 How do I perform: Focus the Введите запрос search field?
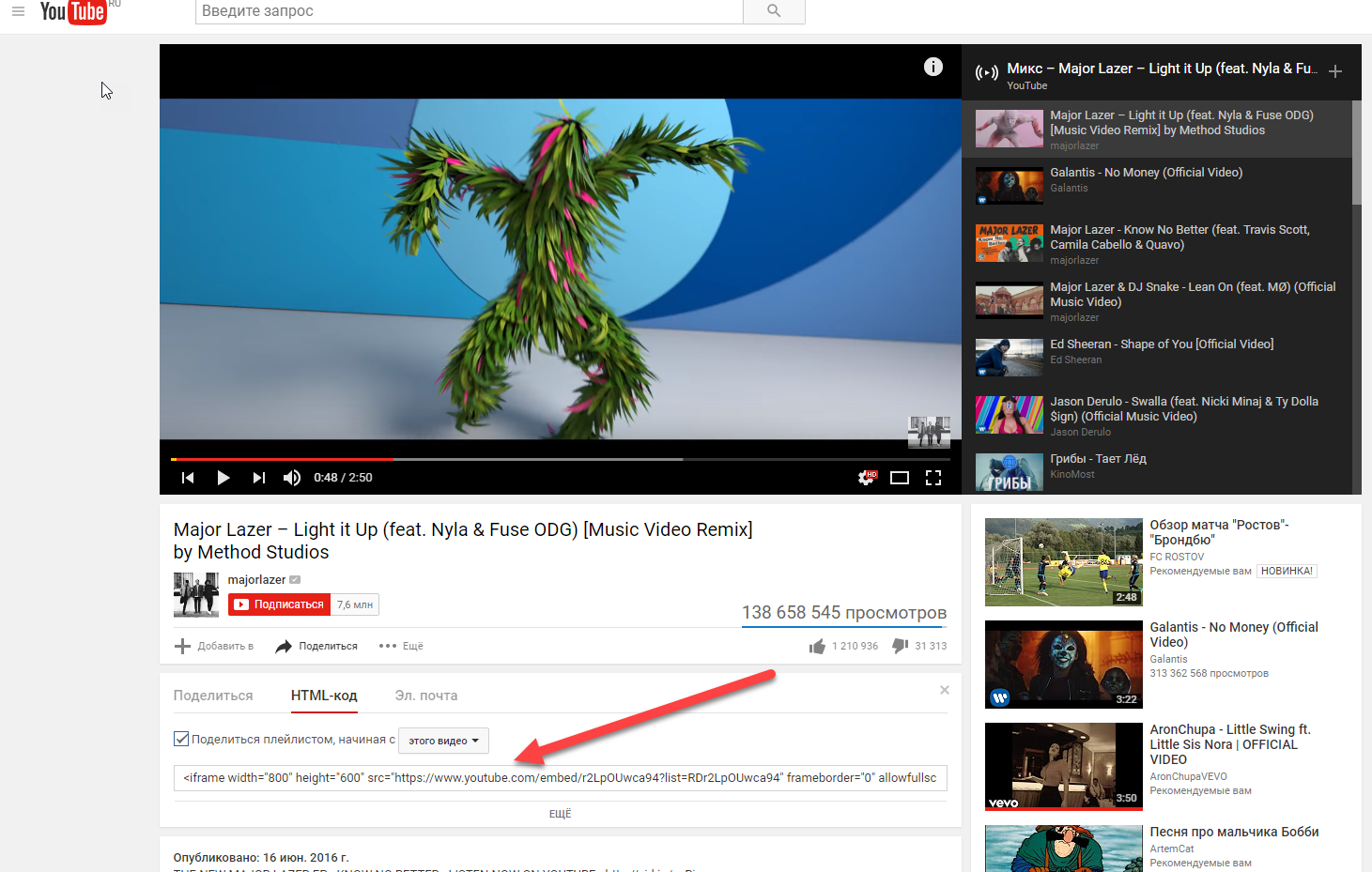(469, 11)
